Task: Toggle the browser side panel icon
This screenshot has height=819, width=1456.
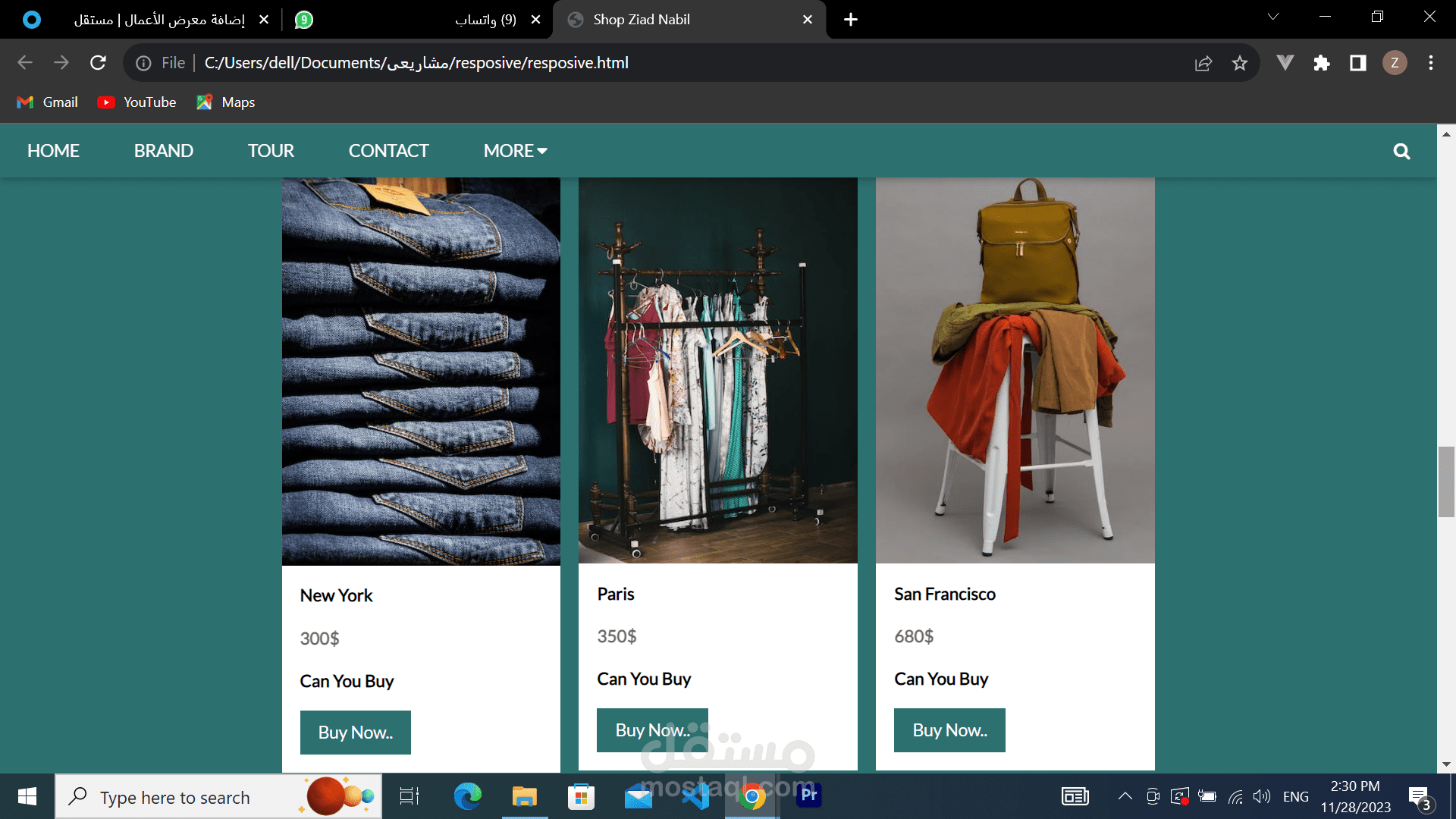Action: [1358, 63]
